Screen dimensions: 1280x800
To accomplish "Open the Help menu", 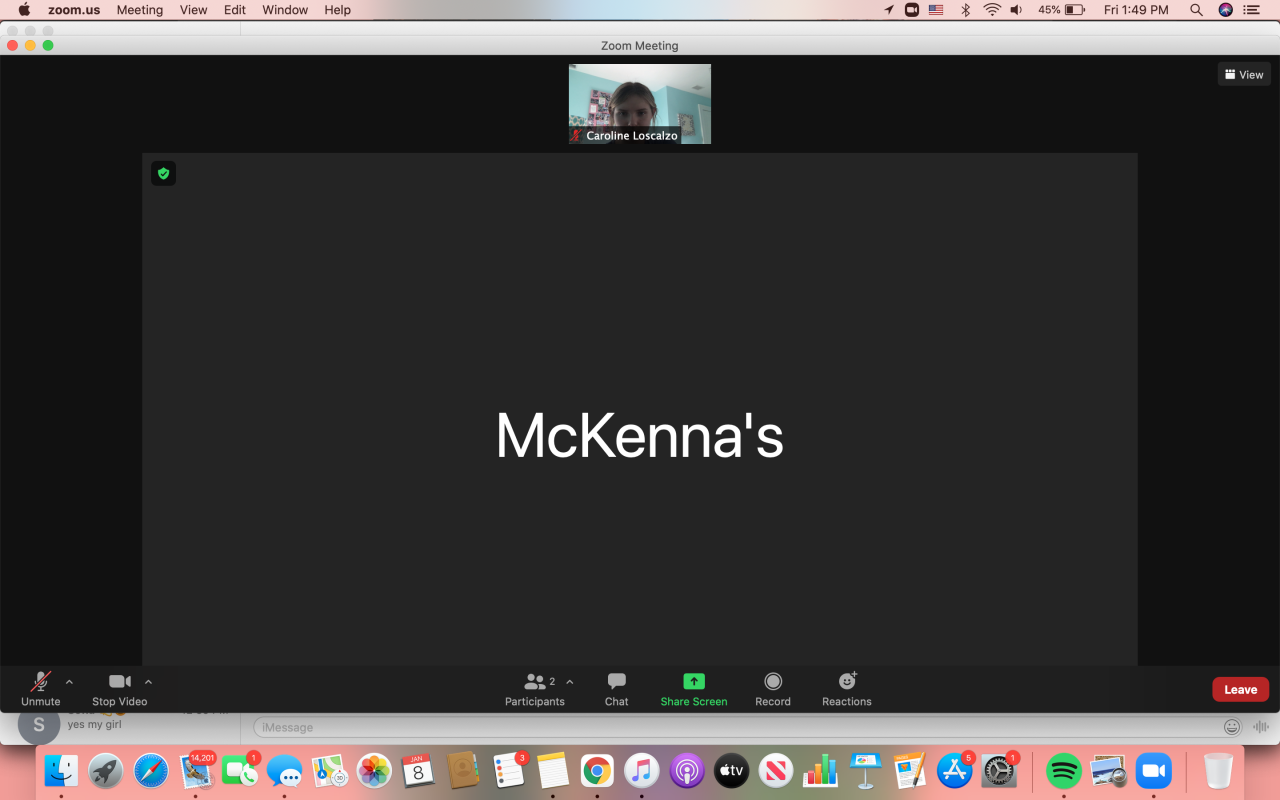I will 338,10.
